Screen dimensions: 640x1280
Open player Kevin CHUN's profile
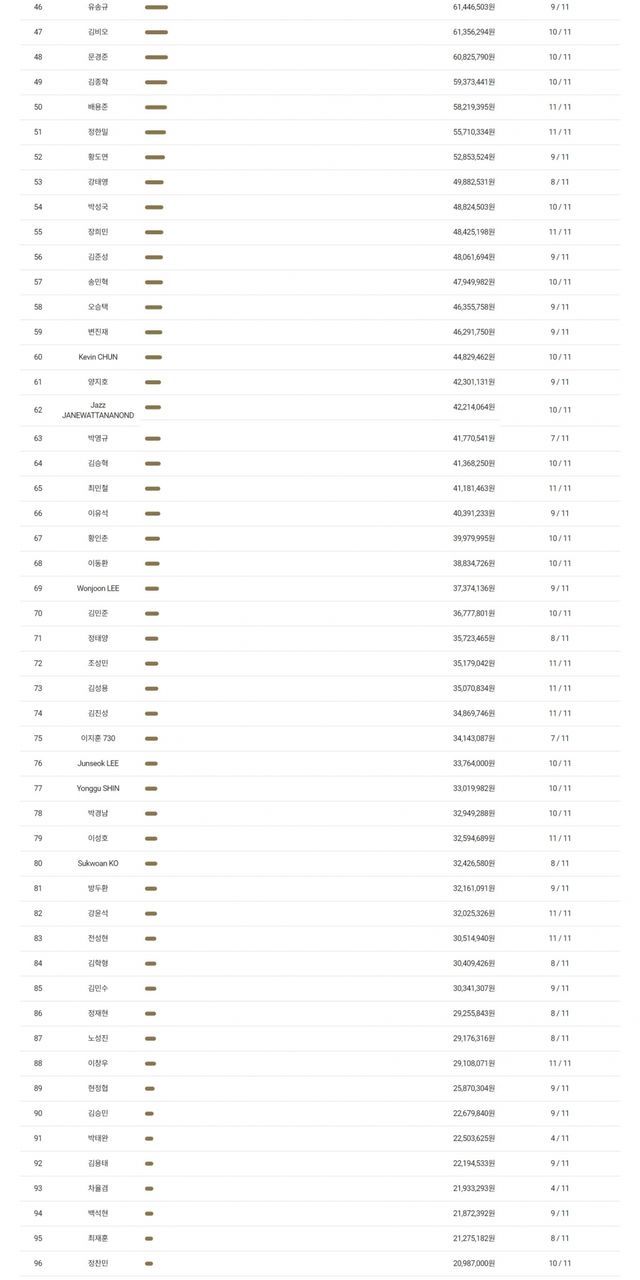[98, 357]
